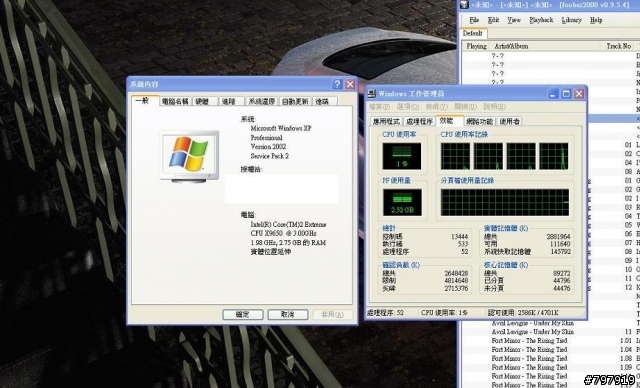Select the 一般 tab in 系統內容

(x=144, y=100)
